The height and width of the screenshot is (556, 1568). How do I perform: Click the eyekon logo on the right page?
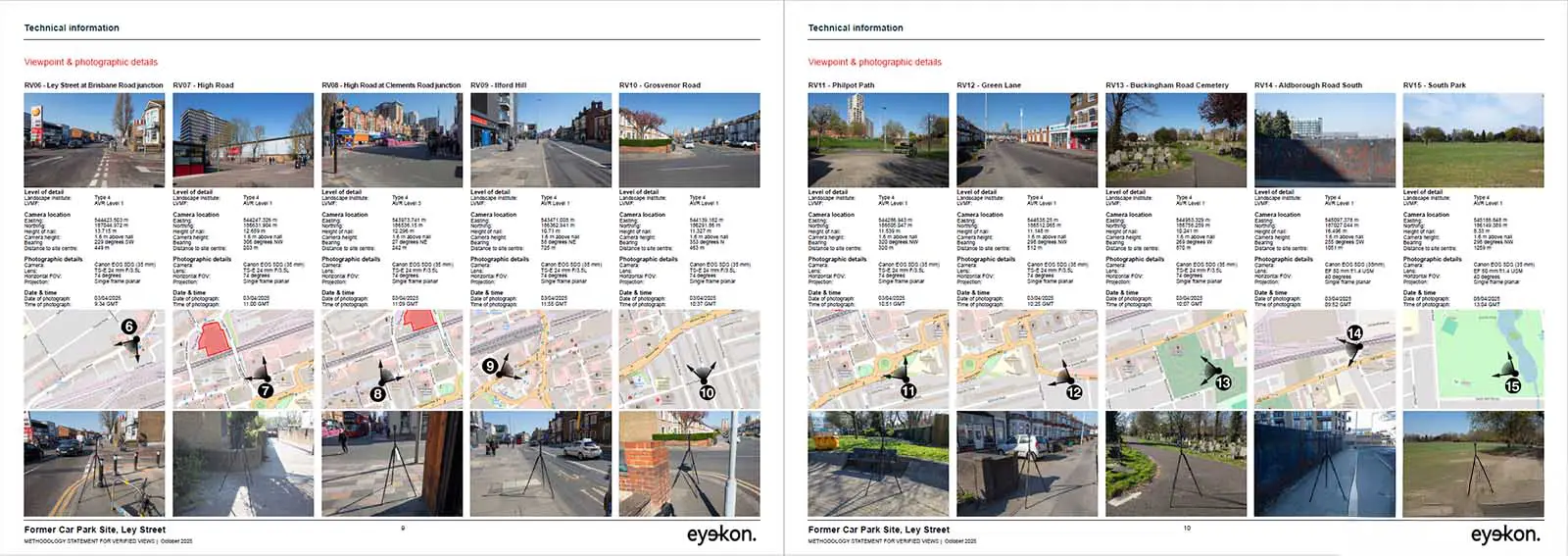tap(1504, 534)
